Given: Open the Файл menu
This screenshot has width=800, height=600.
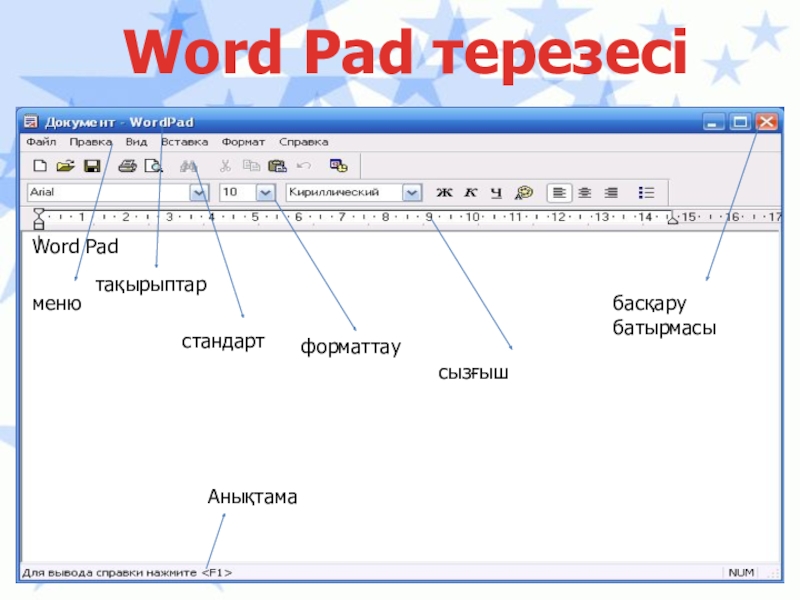Looking at the screenshot, I should pyautogui.click(x=41, y=142).
